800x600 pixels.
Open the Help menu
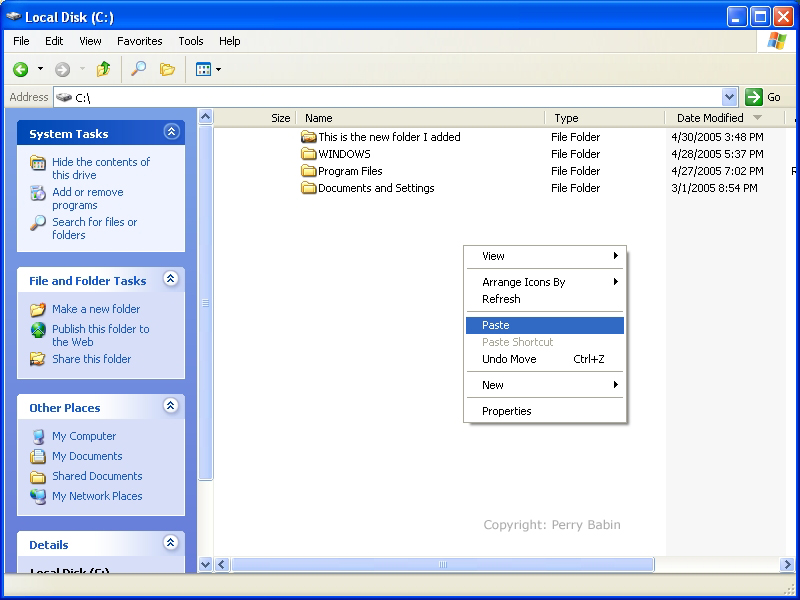click(x=230, y=41)
